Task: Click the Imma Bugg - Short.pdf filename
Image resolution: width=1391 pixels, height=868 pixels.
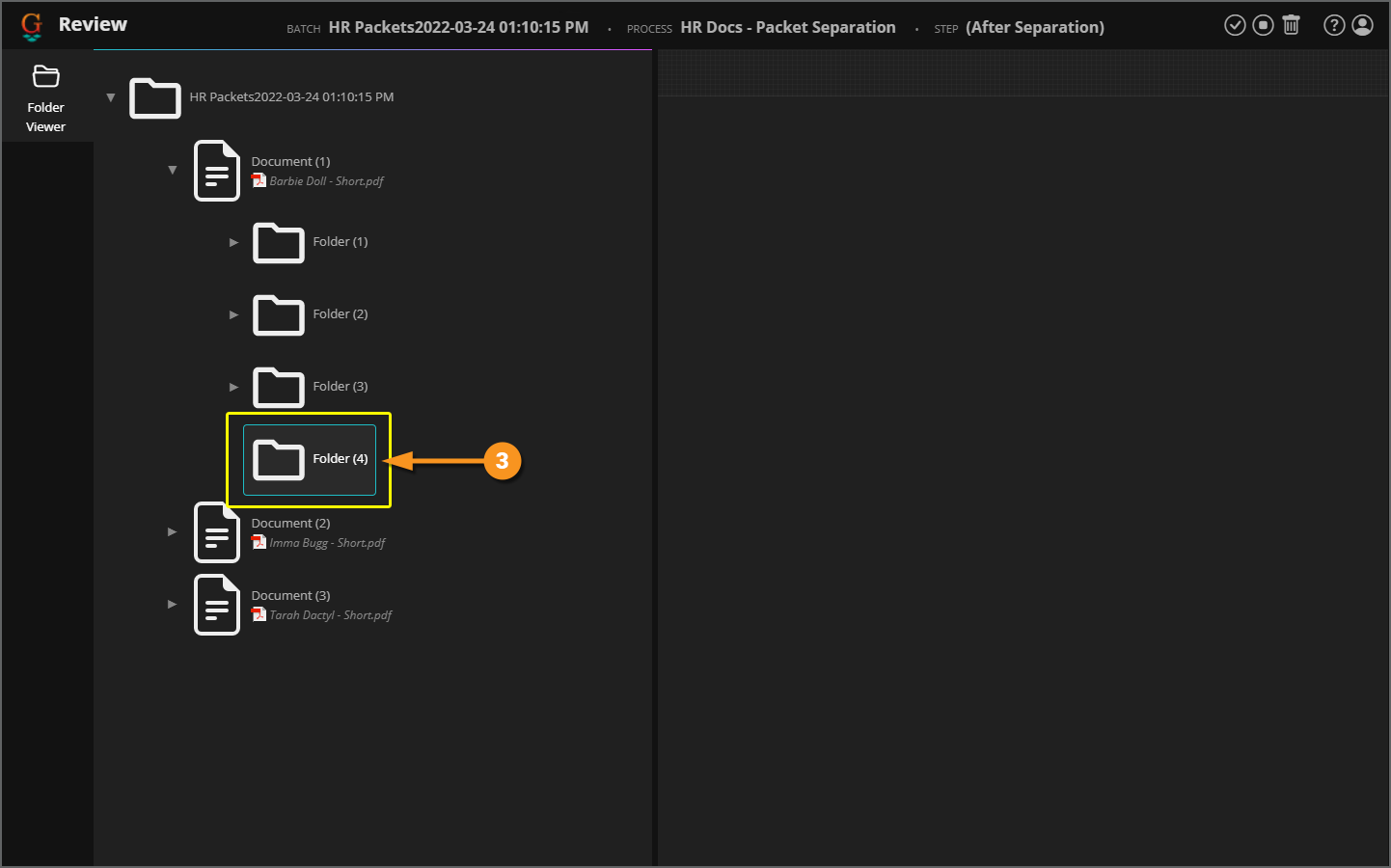Action: (327, 543)
